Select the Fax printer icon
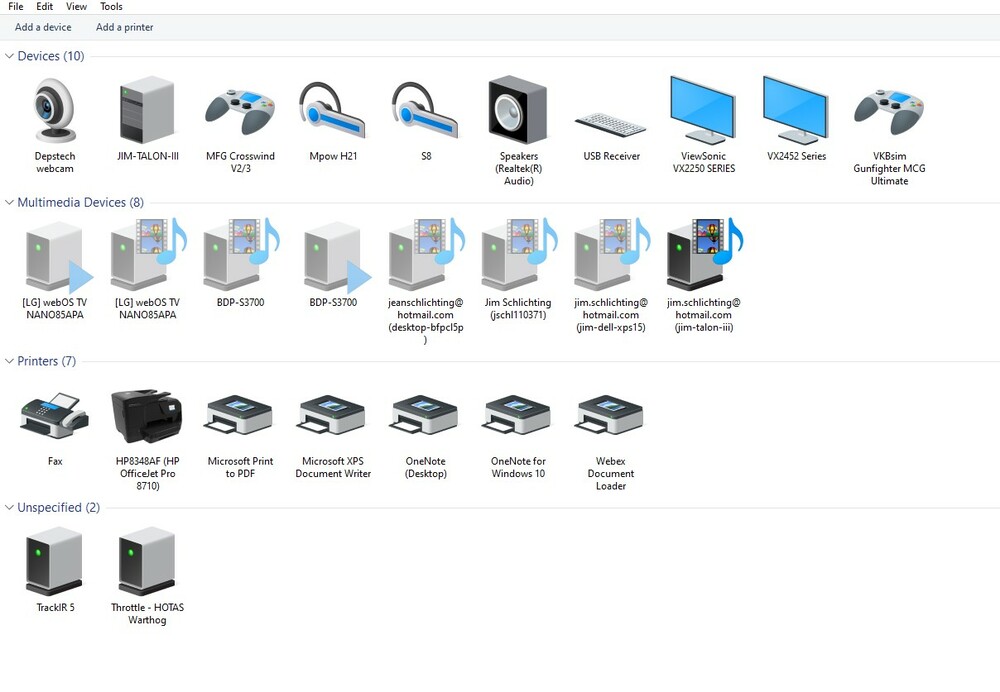Image resolution: width=1000 pixels, height=692 pixels. (55, 416)
